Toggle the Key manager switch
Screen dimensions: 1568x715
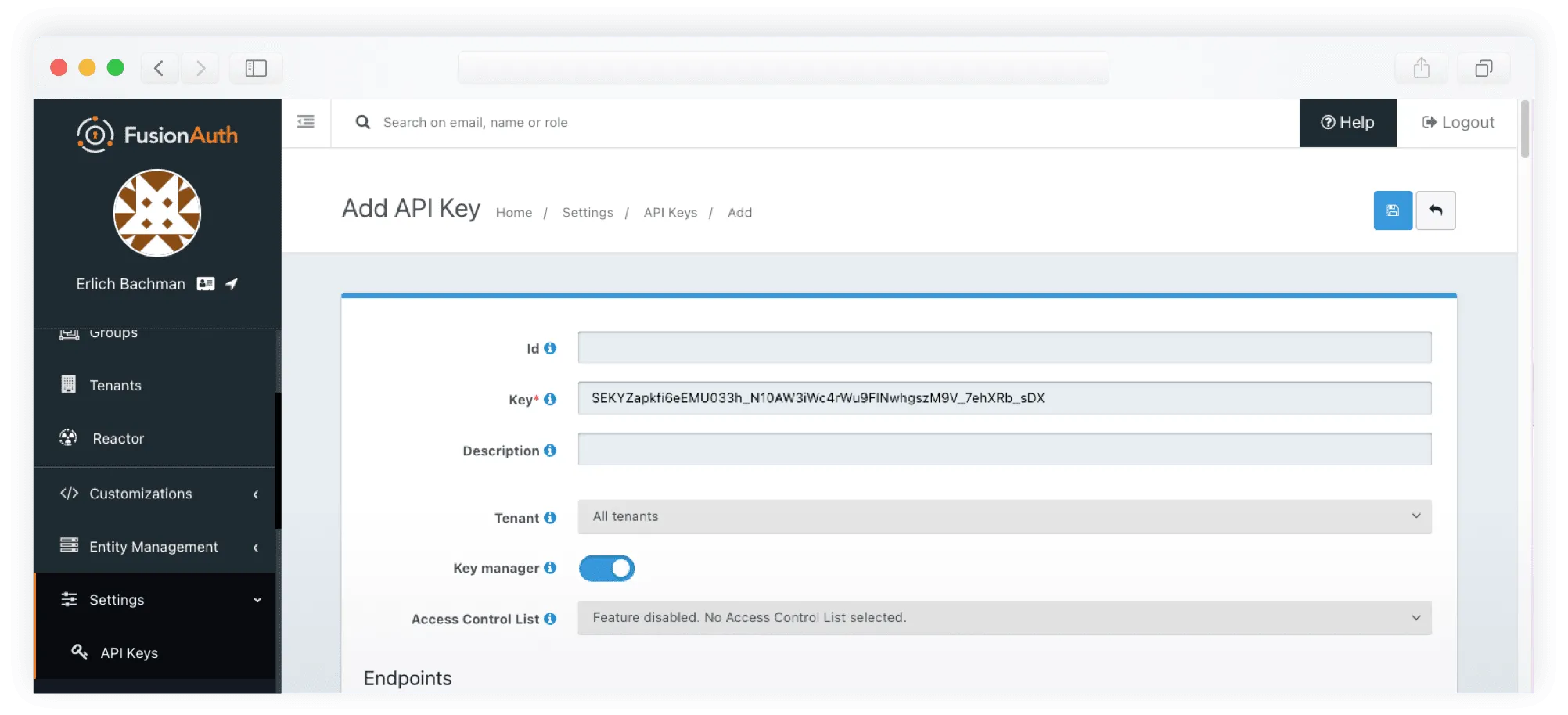[606, 568]
